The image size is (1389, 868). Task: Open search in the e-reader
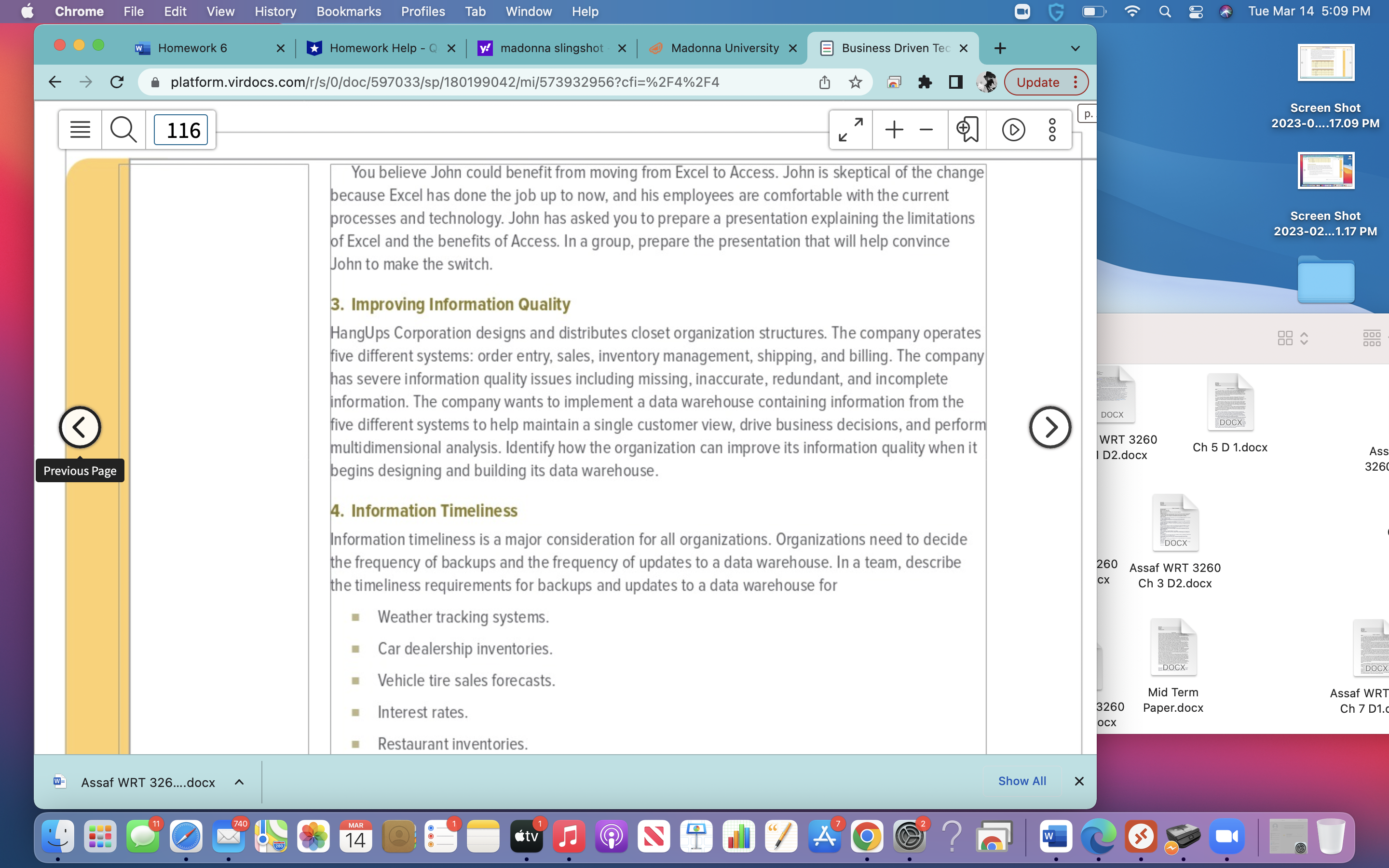click(x=122, y=129)
